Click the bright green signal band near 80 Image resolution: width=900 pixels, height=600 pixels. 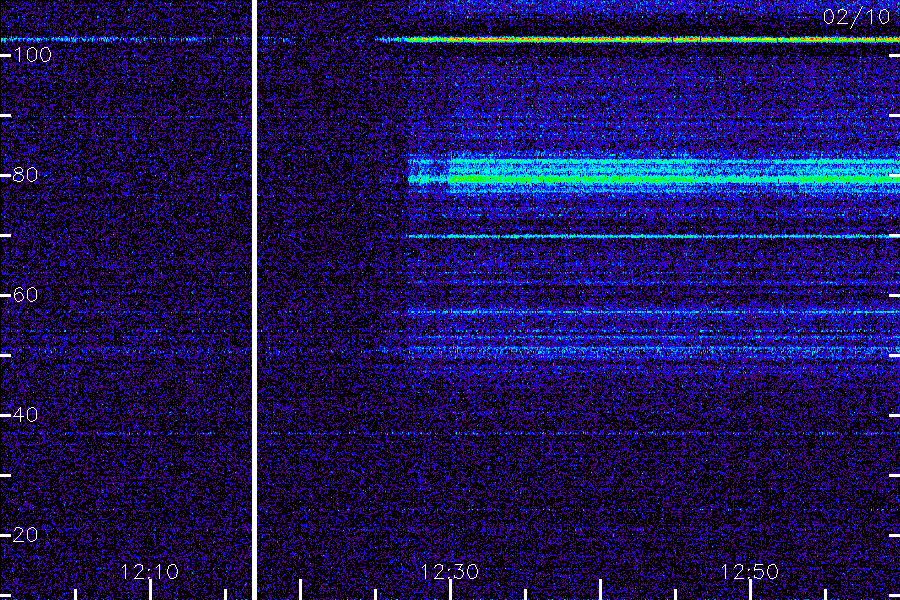pyautogui.click(x=654, y=179)
